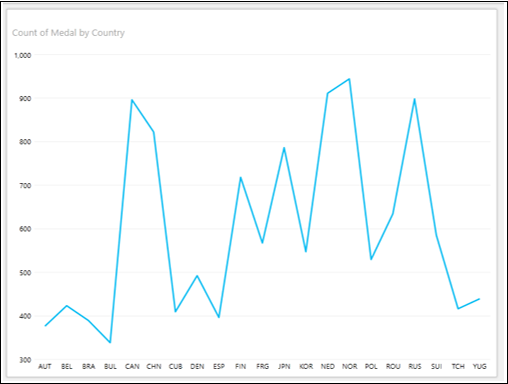Select the BUL lowest point on the line
The height and width of the screenshot is (384, 508).
point(110,342)
